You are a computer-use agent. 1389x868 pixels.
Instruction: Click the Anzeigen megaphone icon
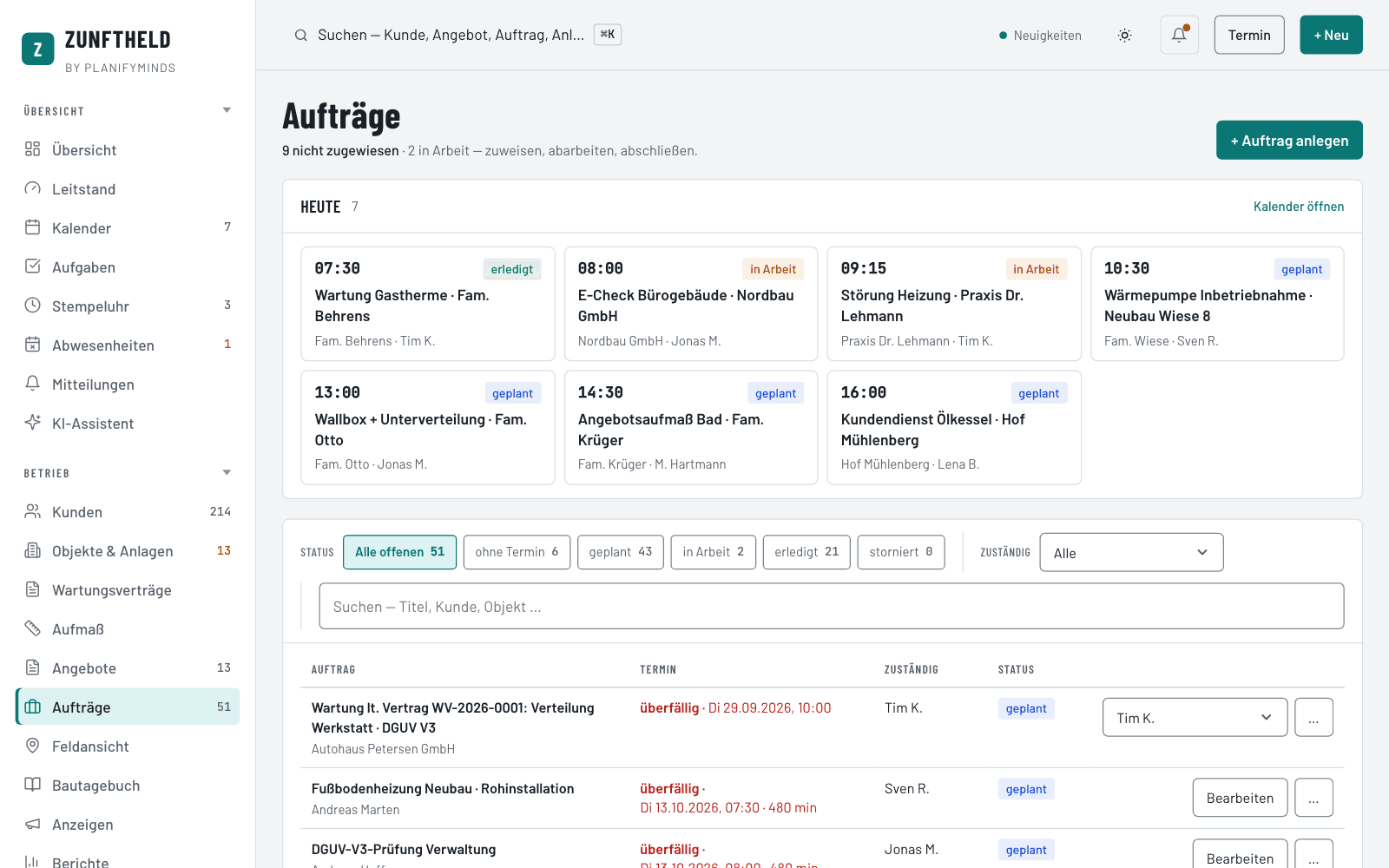[33, 824]
